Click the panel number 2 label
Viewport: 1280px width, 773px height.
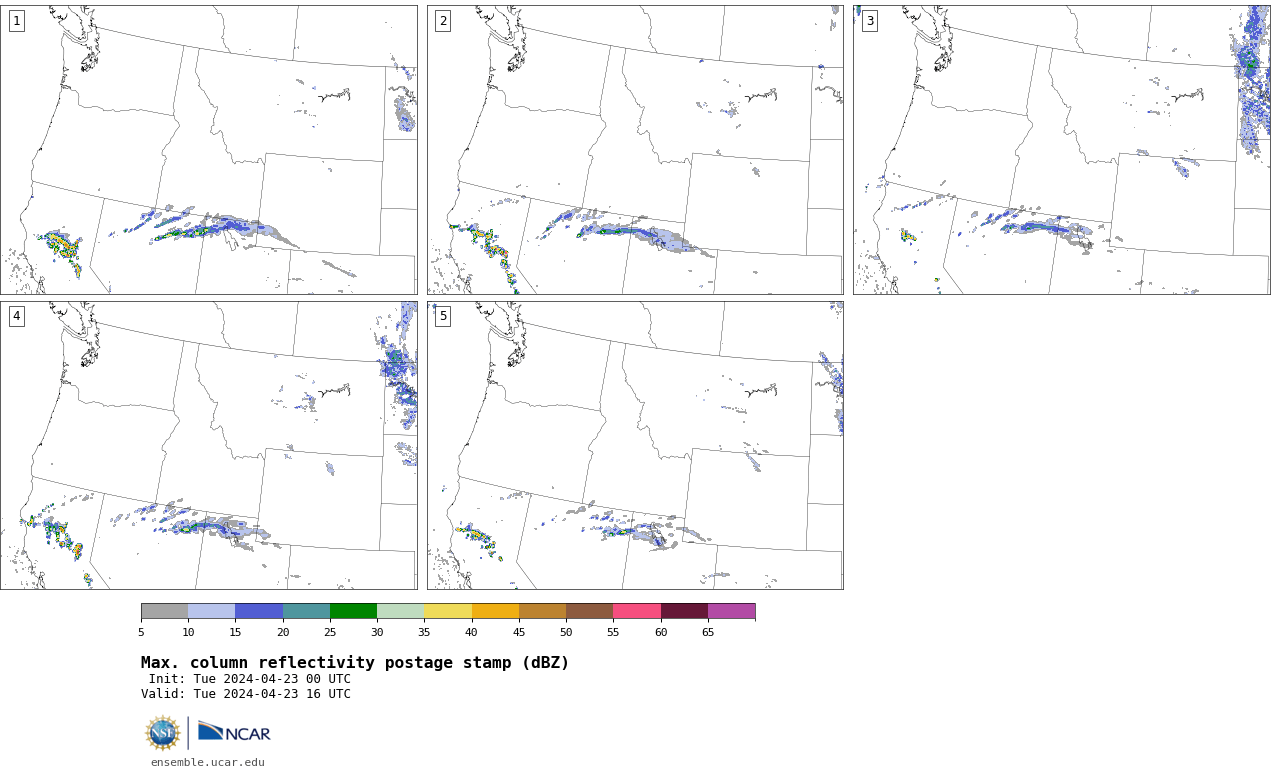coord(443,20)
